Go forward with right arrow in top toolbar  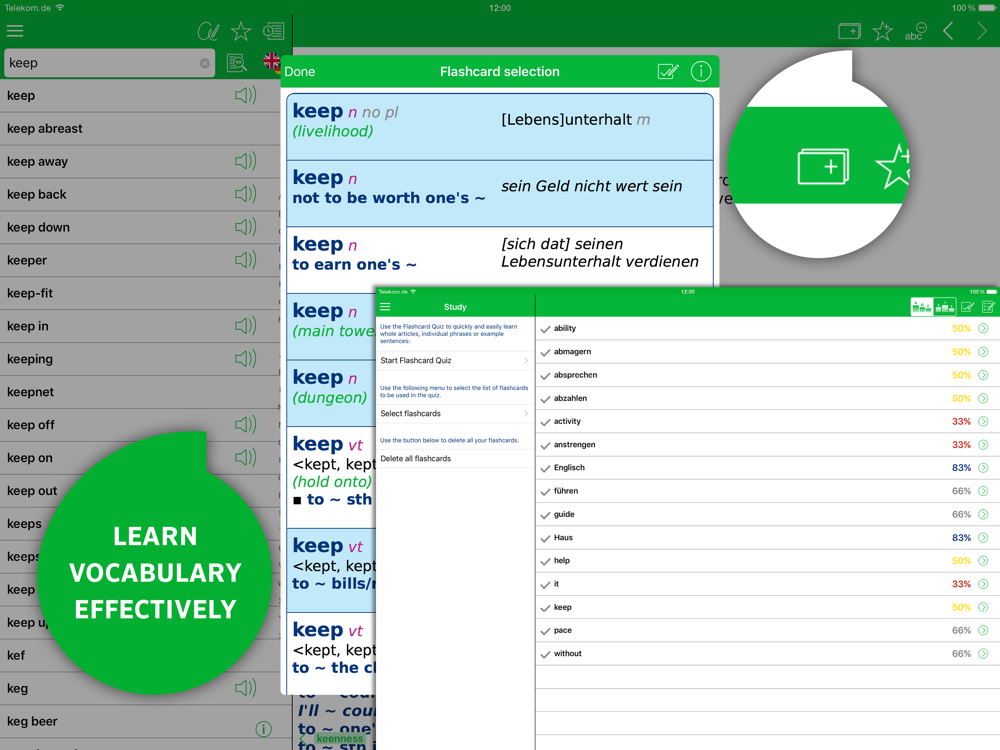tap(982, 31)
